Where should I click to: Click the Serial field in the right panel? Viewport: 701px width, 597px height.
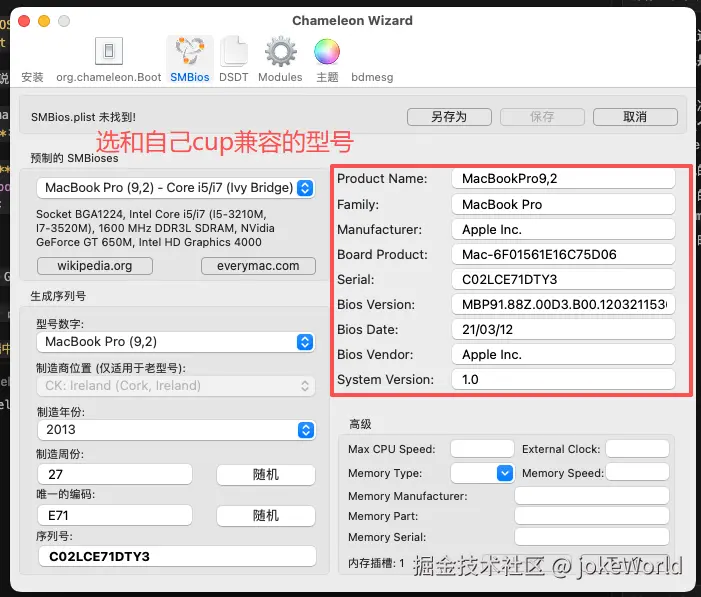pyautogui.click(x=563, y=279)
